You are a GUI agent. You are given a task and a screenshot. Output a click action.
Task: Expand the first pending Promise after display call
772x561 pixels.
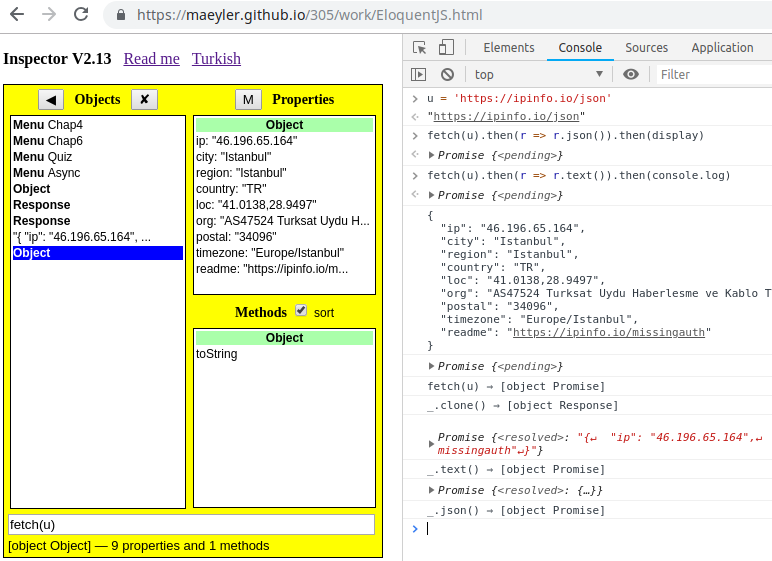point(431,155)
